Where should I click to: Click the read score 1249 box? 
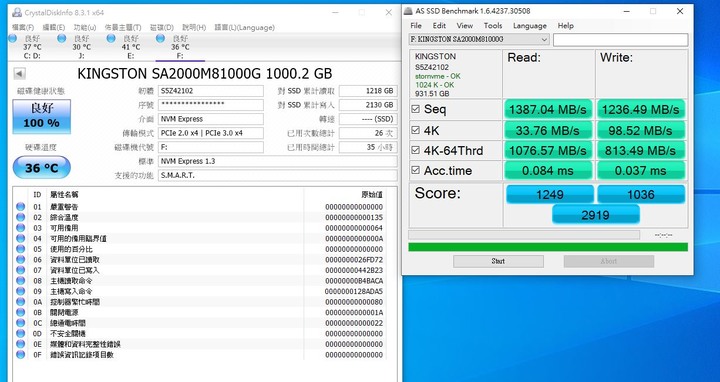pyautogui.click(x=550, y=195)
